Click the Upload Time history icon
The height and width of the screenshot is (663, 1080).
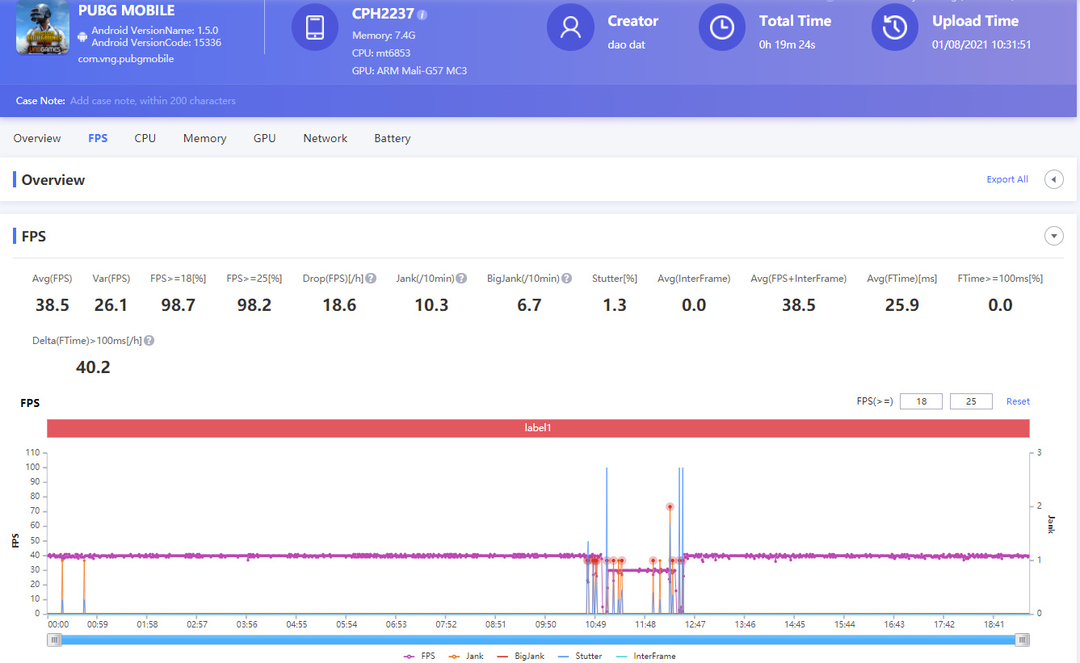click(895, 28)
